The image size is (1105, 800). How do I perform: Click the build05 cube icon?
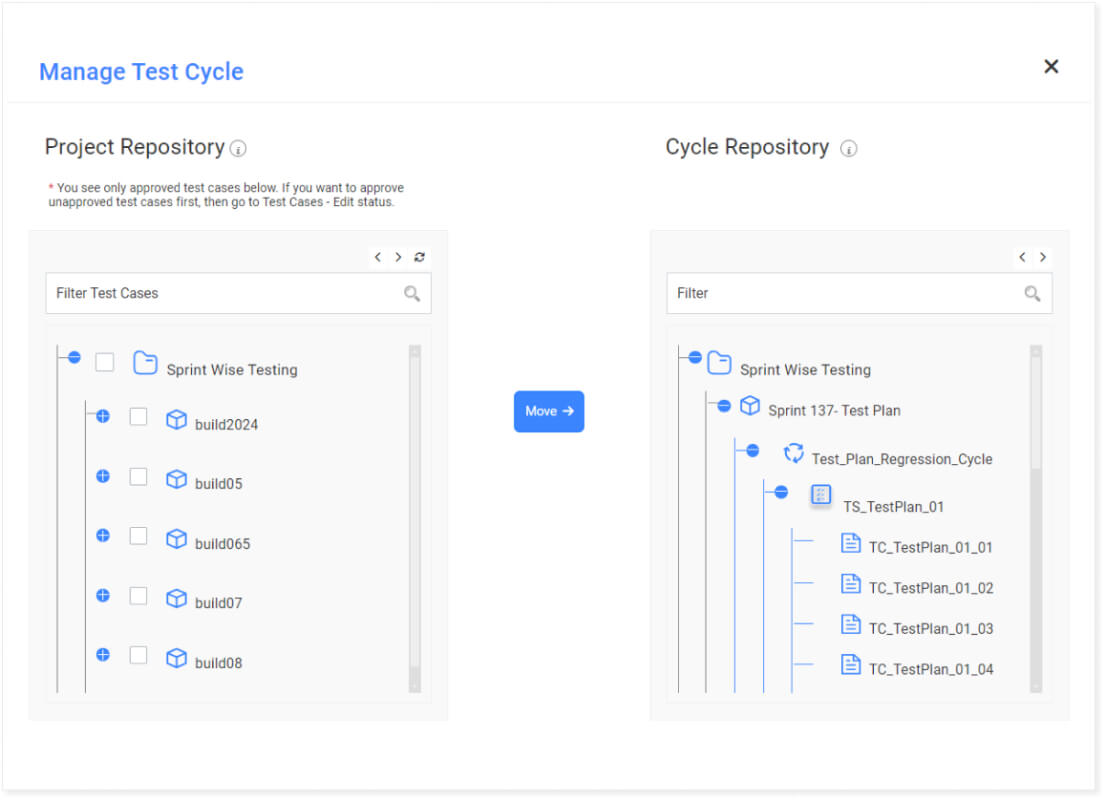(x=176, y=479)
